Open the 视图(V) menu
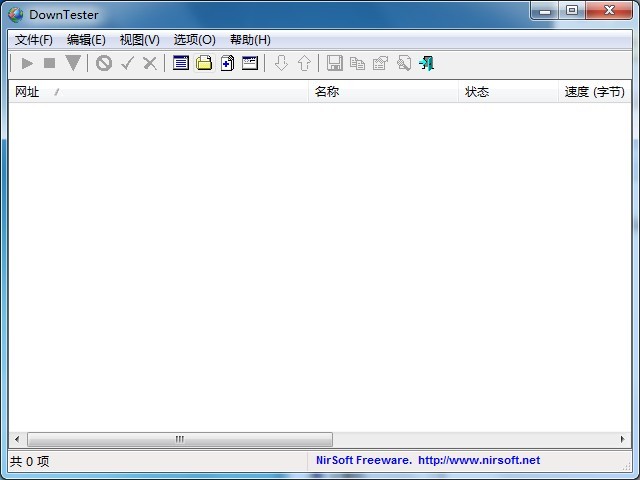Viewport: 640px width, 480px height. [x=139, y=40]
